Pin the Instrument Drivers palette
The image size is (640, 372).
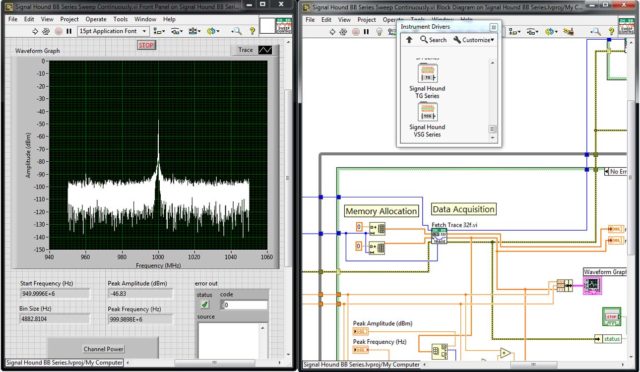click(493, 27)
